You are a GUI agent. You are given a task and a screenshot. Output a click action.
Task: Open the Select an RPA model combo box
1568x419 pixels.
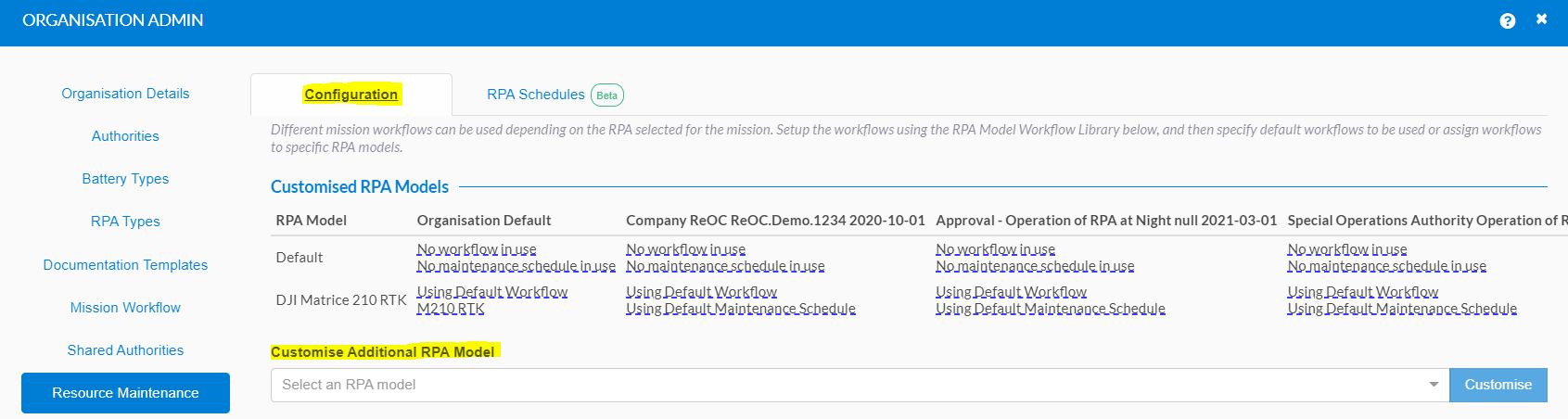point(860,385)
